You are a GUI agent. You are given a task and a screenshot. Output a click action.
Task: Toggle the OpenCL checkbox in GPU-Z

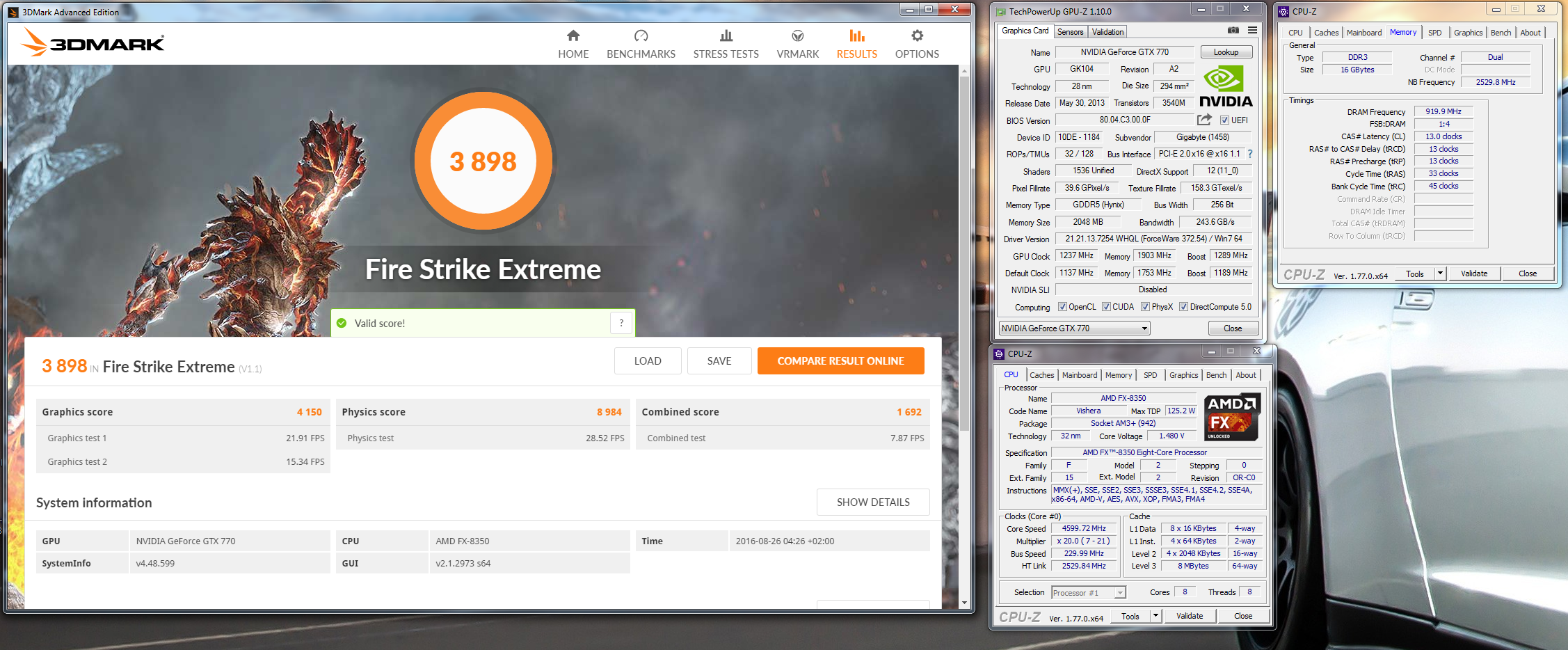click(1062, 307)
